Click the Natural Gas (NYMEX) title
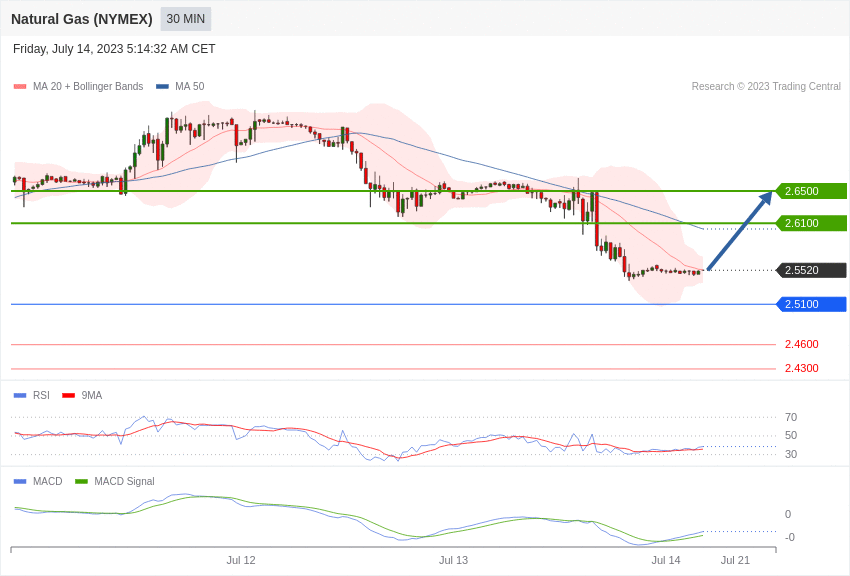 coord(82,19)
